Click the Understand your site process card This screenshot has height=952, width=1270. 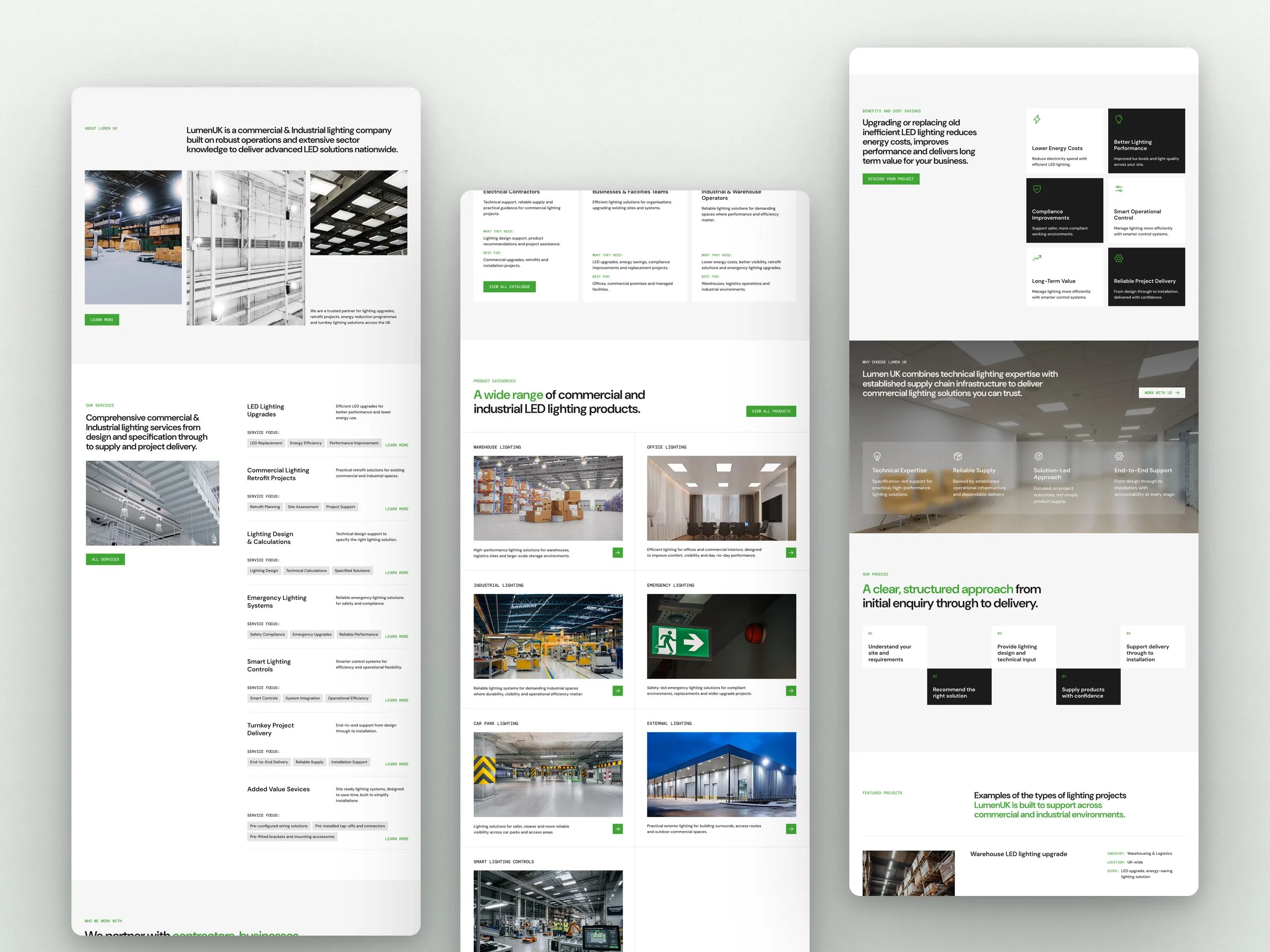(x=894, y=647)
